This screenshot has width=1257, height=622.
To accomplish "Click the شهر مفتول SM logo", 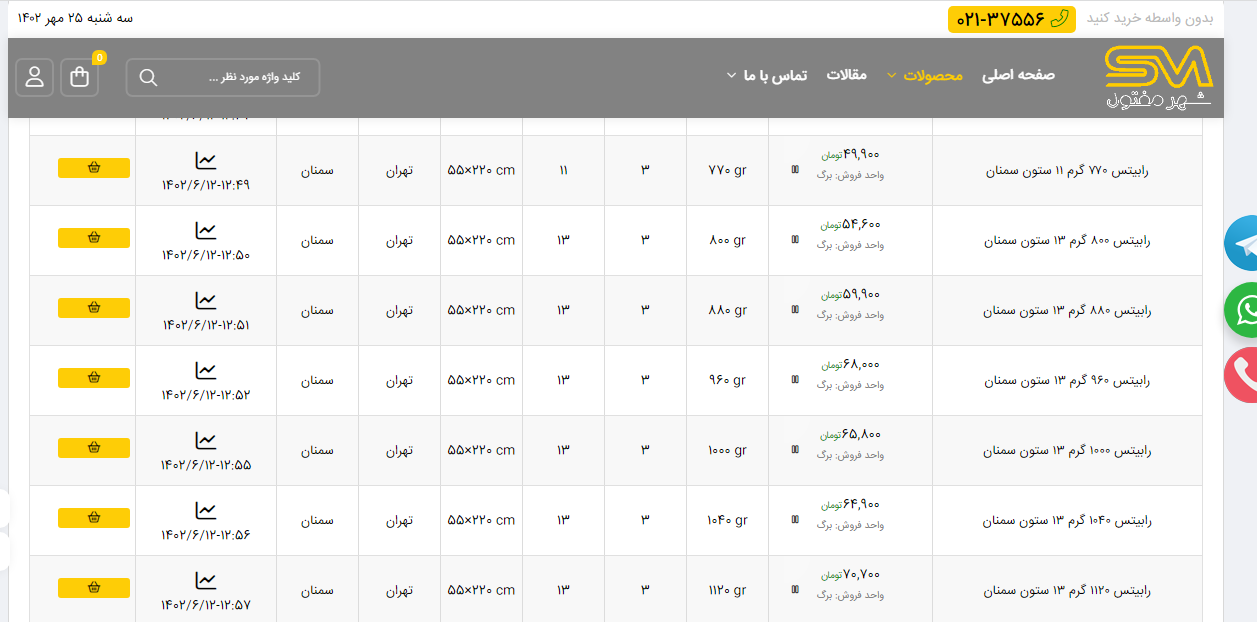I will tap(1158, 77).
